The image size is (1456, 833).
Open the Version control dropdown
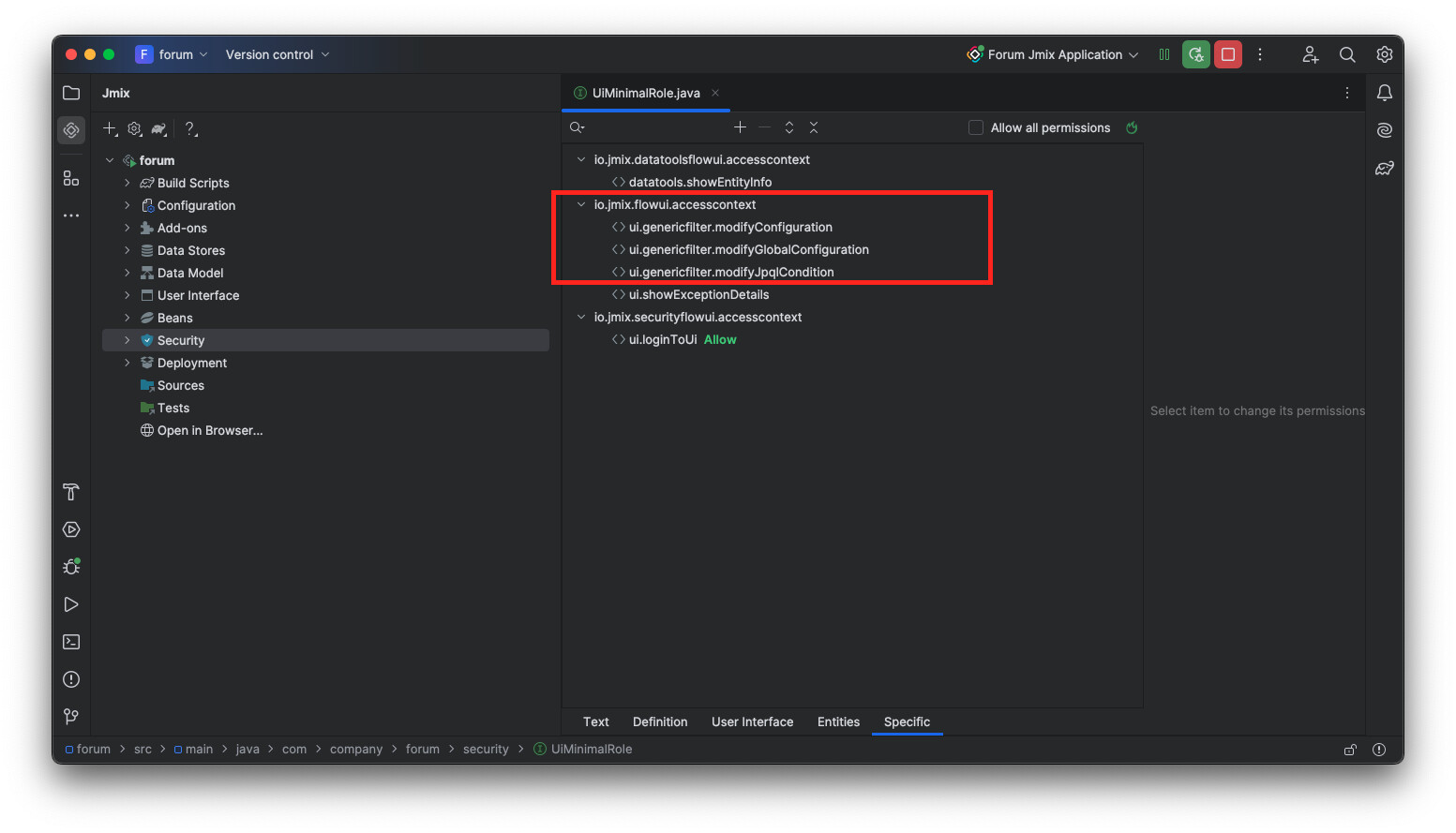pyautogui.click(x=278, y=54)
